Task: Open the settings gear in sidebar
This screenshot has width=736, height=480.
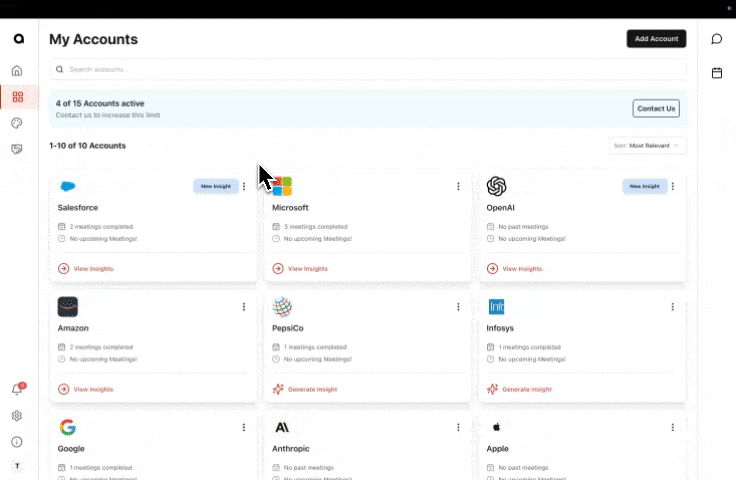Action: [17, 416]
